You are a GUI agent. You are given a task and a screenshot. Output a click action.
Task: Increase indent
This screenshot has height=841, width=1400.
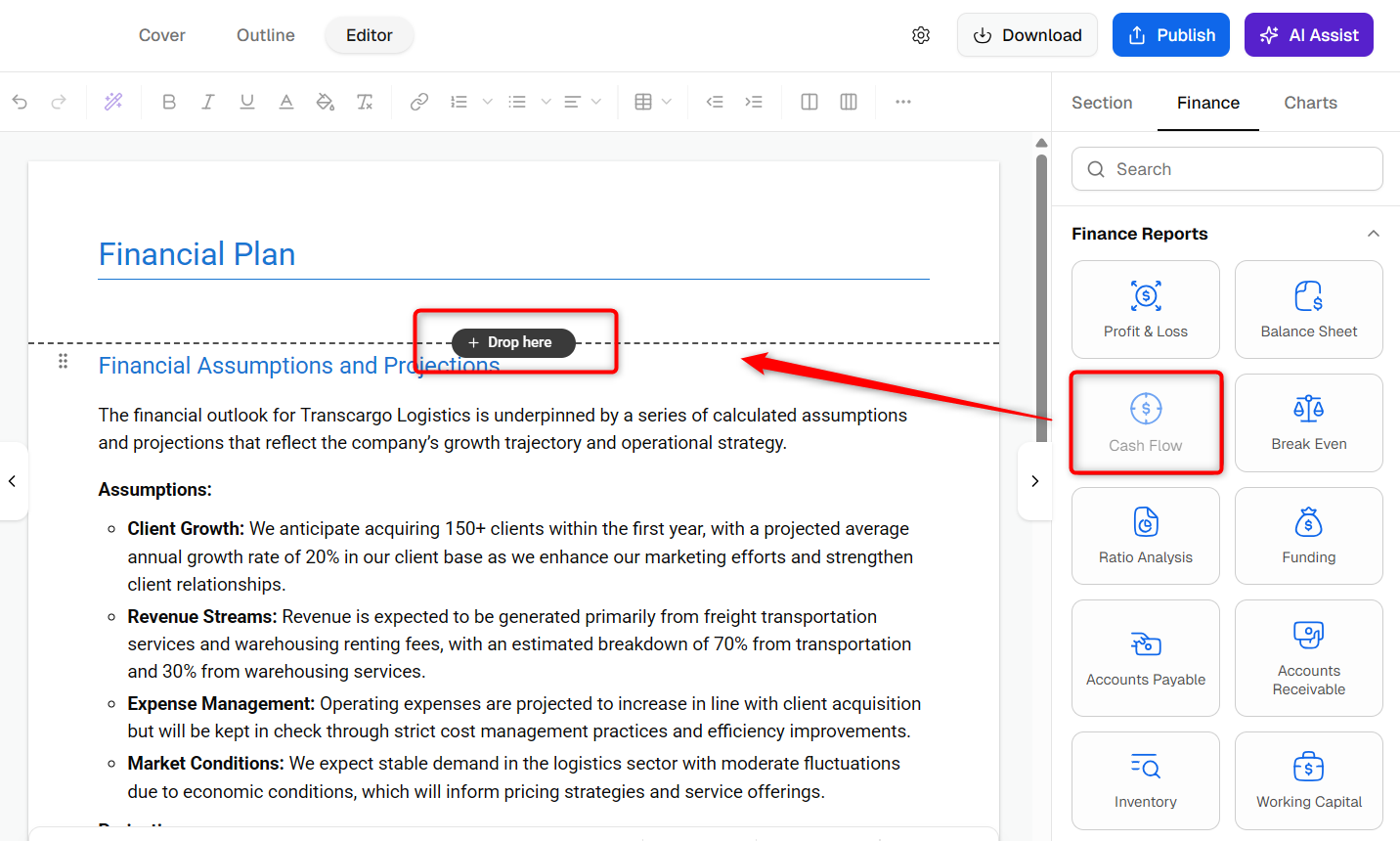click(x=754, y=102)
